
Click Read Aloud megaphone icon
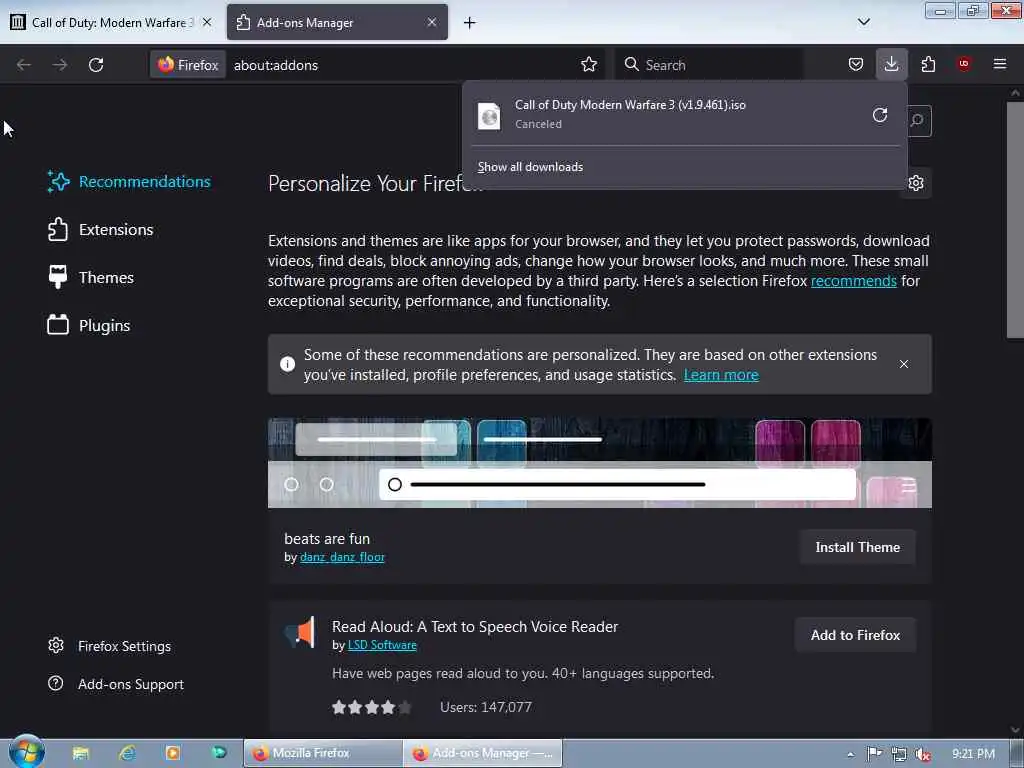tap(300, 632)
